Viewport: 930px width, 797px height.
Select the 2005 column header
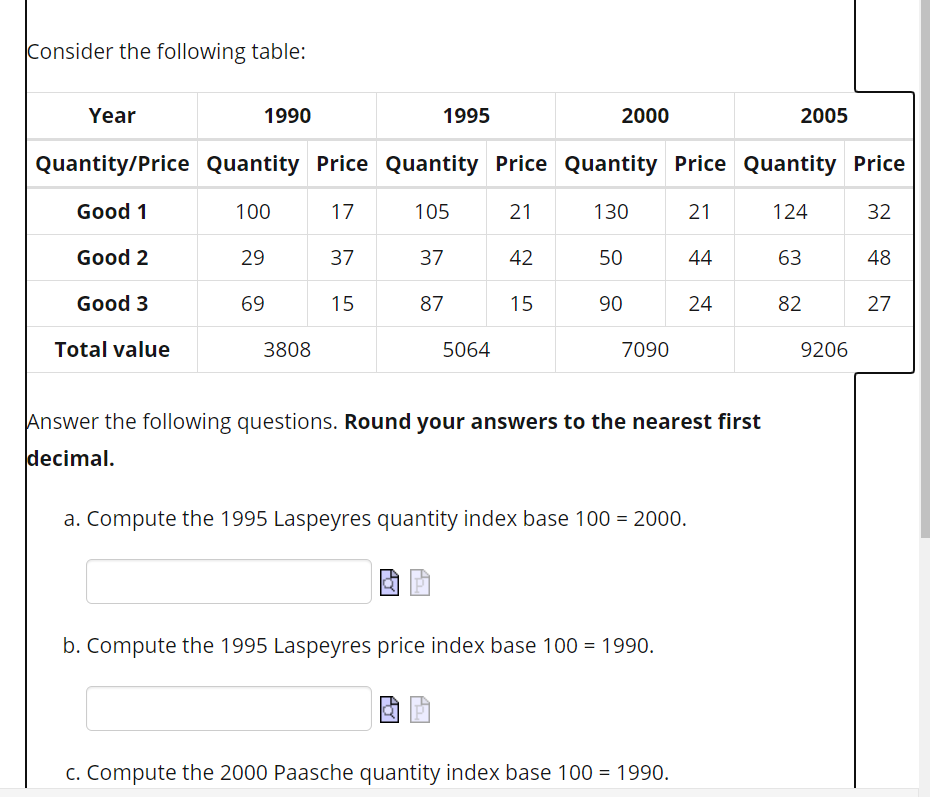coord(824,115)
